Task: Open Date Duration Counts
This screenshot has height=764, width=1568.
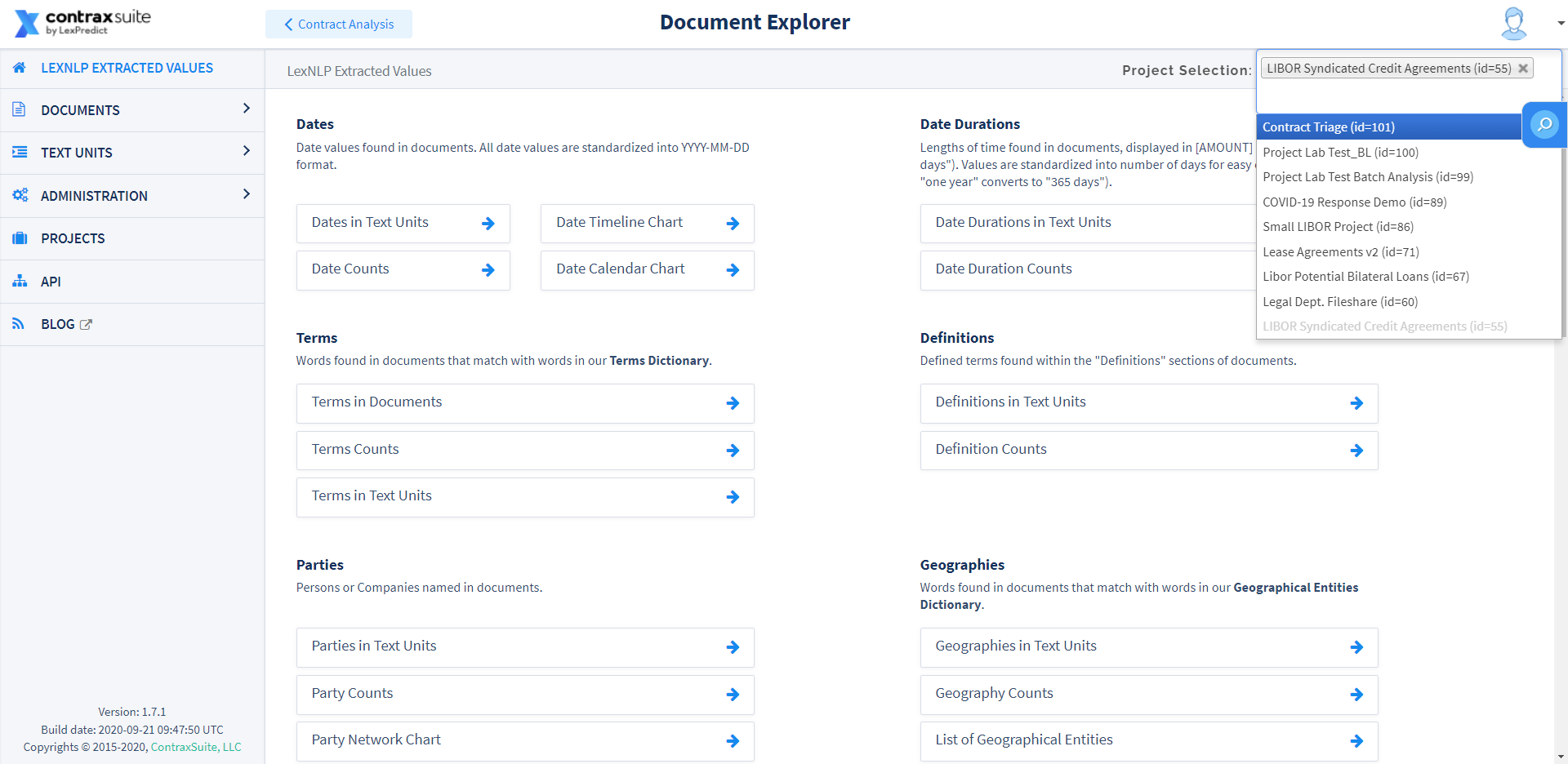Action: (x=1088, y=269)
